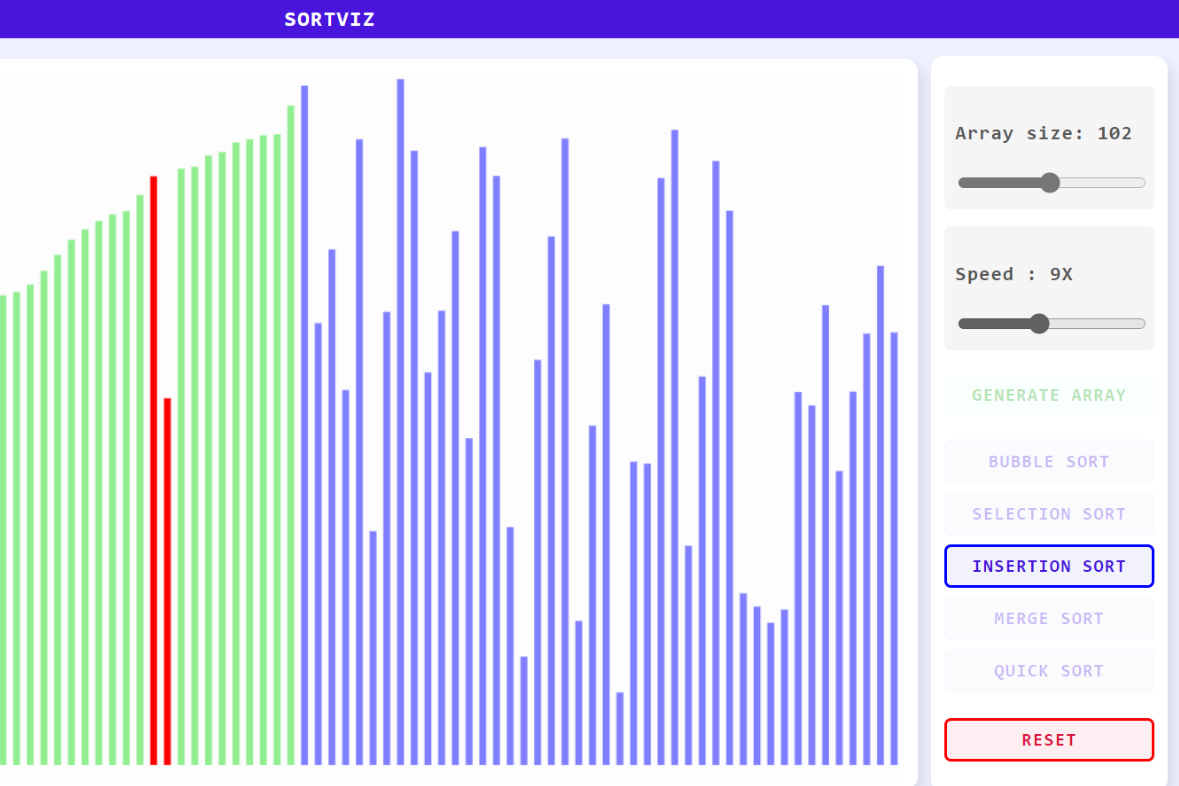1179x786 pixels.
Task: Click the rightmost blue bar of the array
Action: [x=894, y=548]
